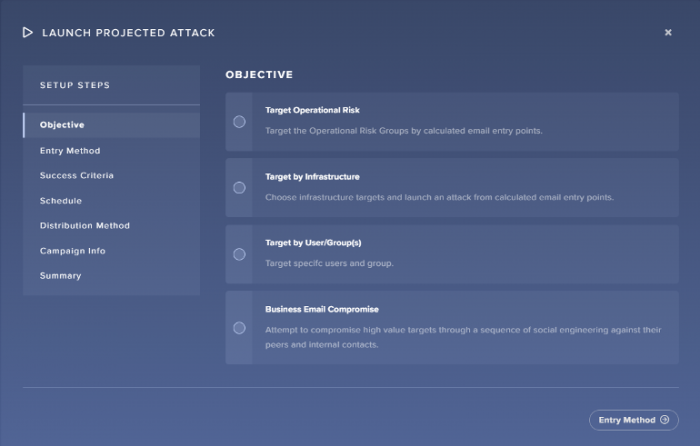Go to the Campaign Info step
Screen dimensions: 700x446
[x=73, y=251]
